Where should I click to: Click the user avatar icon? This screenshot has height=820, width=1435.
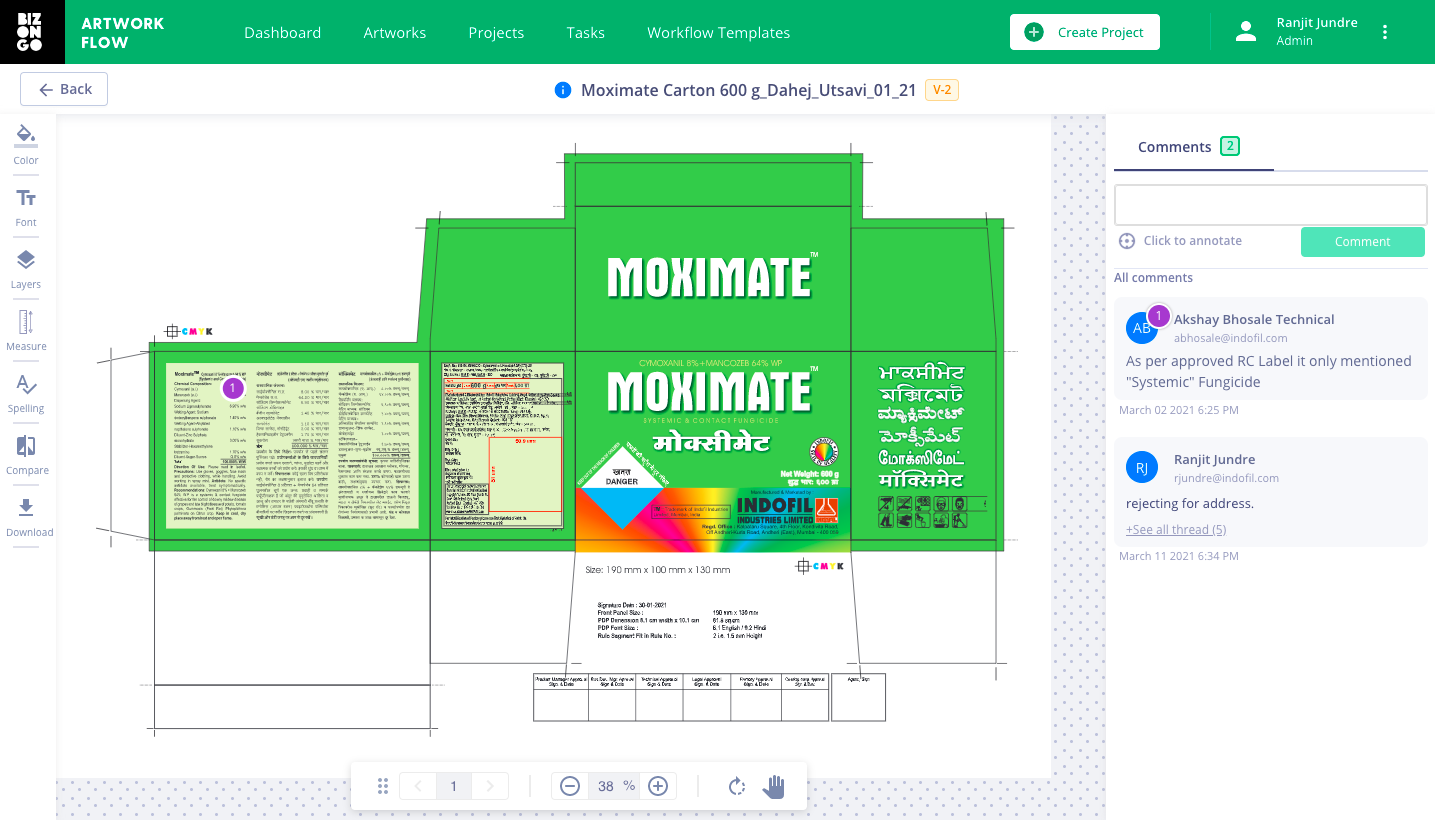(1246, 32)
